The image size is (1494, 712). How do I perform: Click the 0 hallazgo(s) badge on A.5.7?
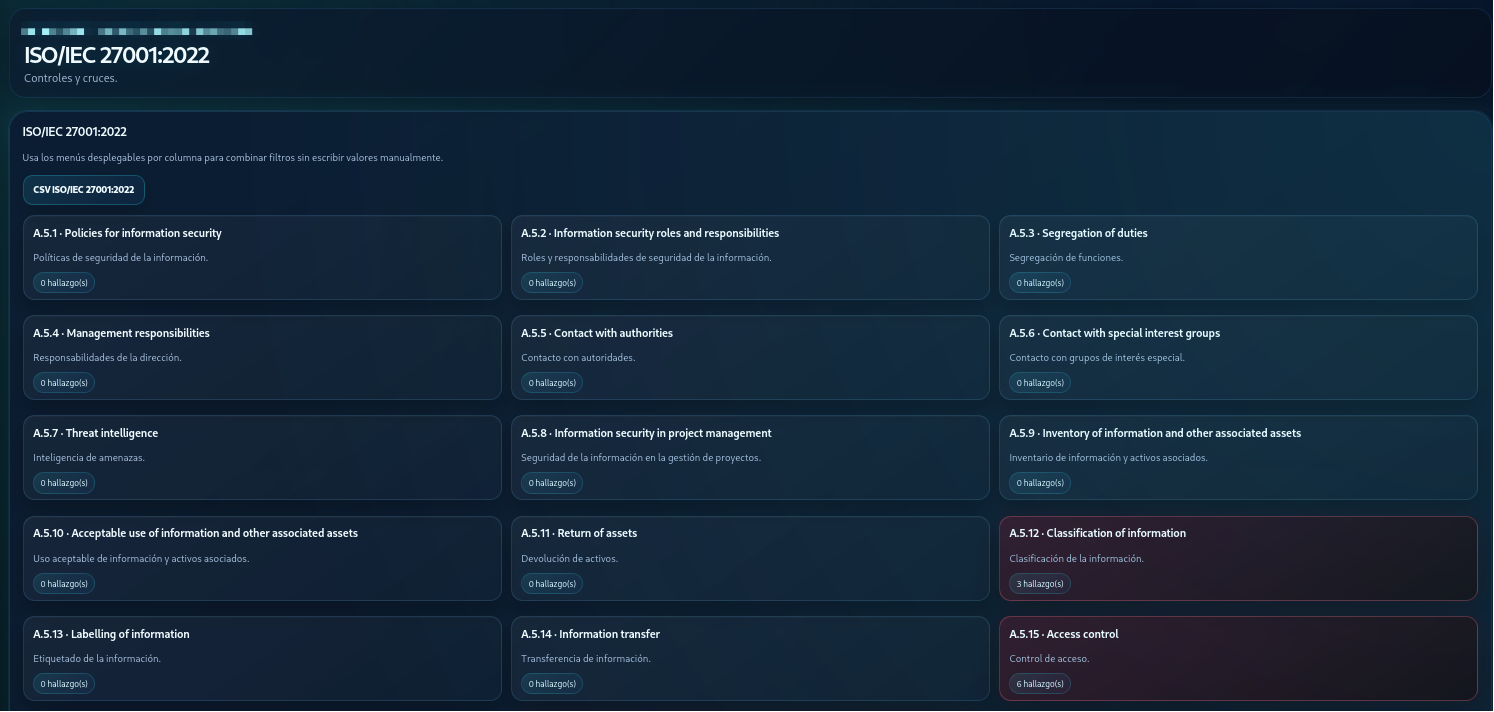64,483
